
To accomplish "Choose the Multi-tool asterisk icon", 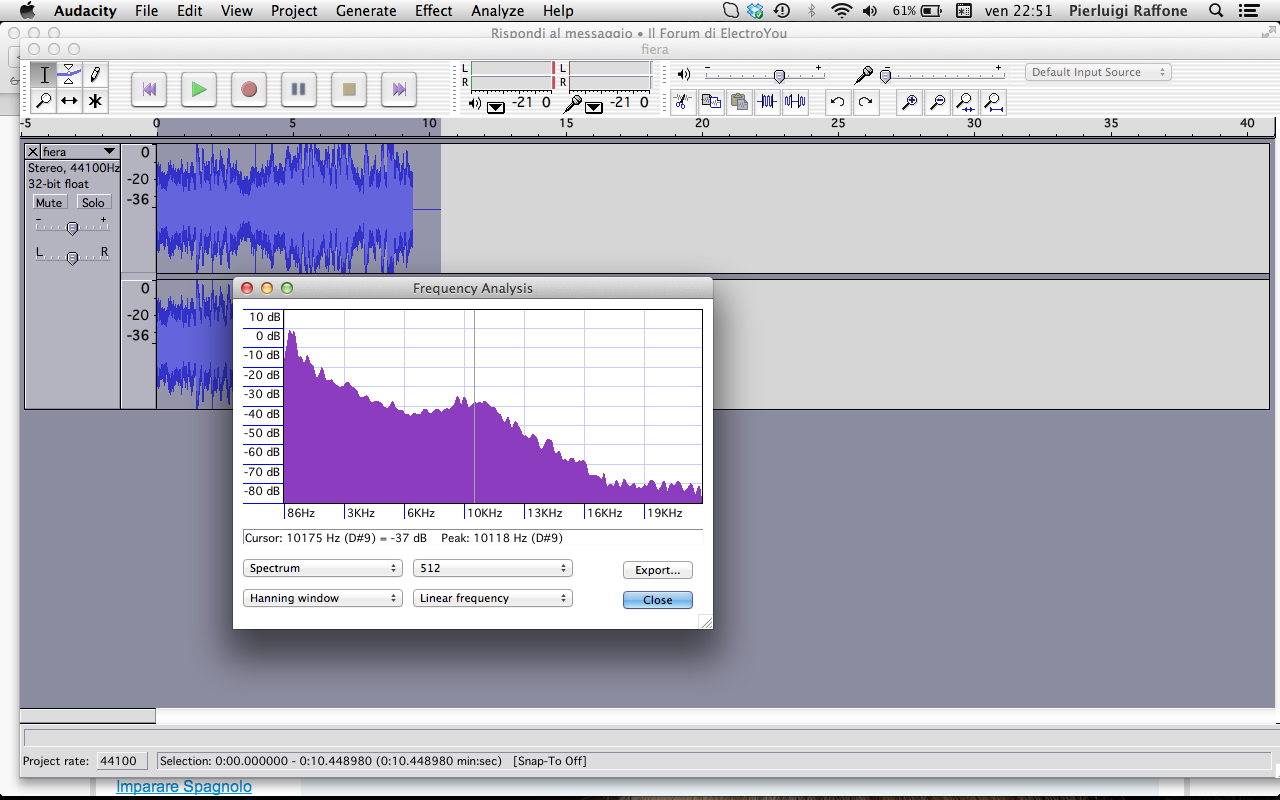I will [95, 101].
